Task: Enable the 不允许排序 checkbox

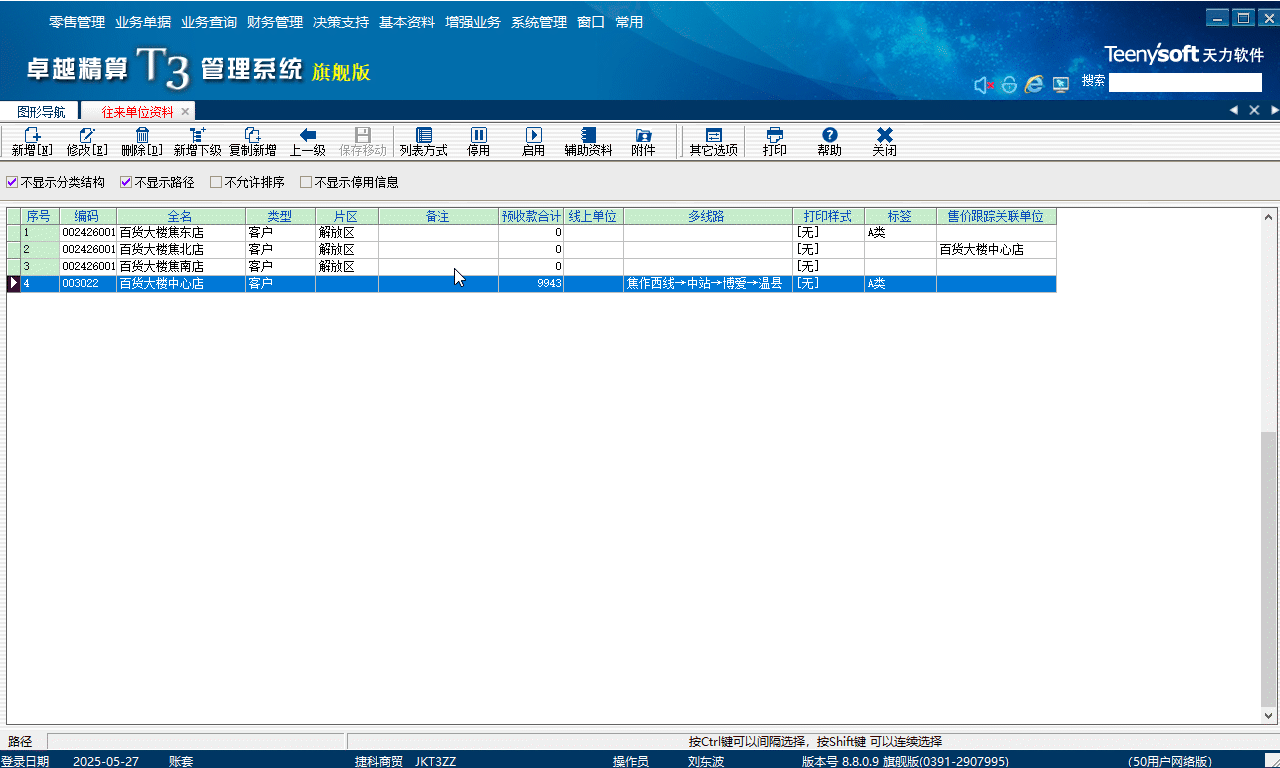Action: pyautogui.click(x=216, y=183)
